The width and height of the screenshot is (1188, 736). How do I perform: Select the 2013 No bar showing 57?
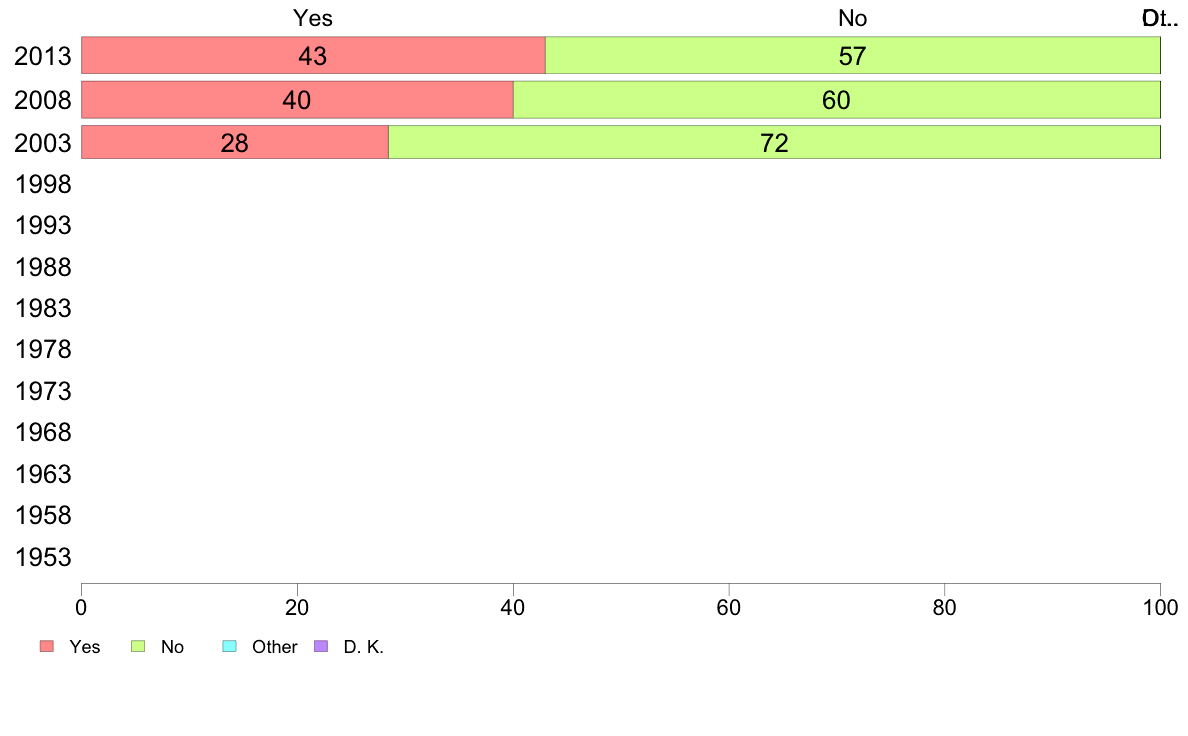pyautogui.click(x=853, y=55)
